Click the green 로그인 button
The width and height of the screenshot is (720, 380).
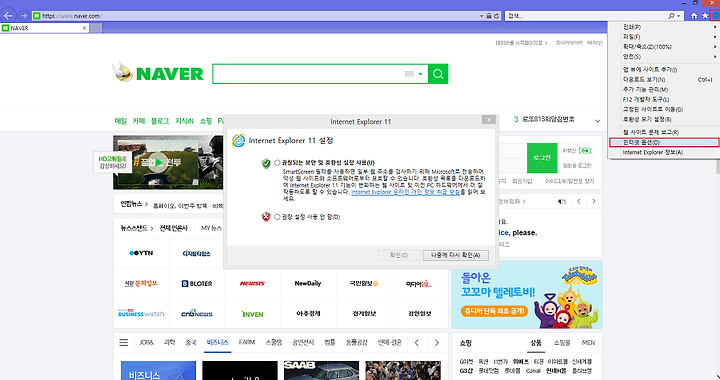coord(542,158)
